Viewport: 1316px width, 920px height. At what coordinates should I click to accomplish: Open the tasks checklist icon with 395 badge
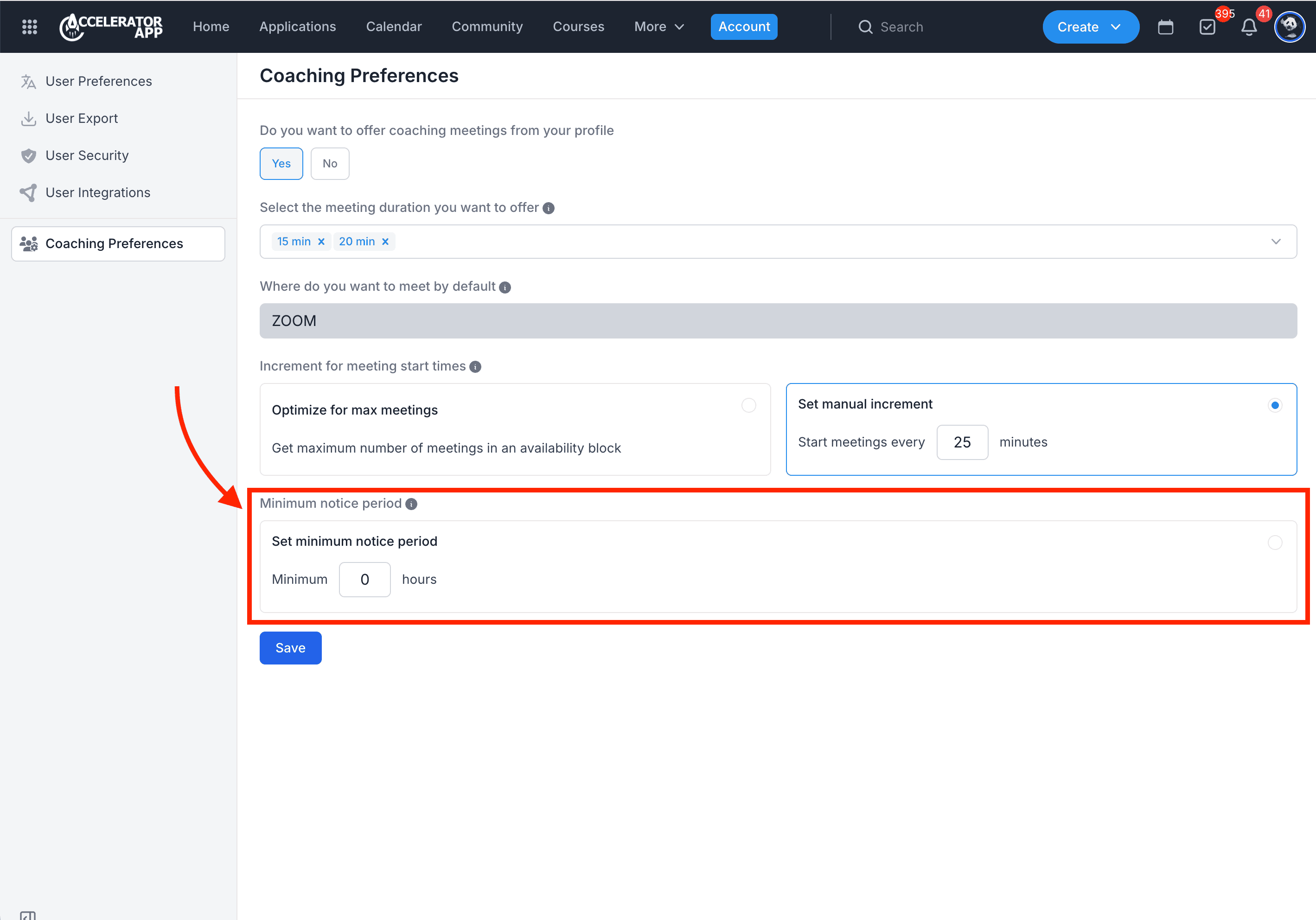[1207, 27]
